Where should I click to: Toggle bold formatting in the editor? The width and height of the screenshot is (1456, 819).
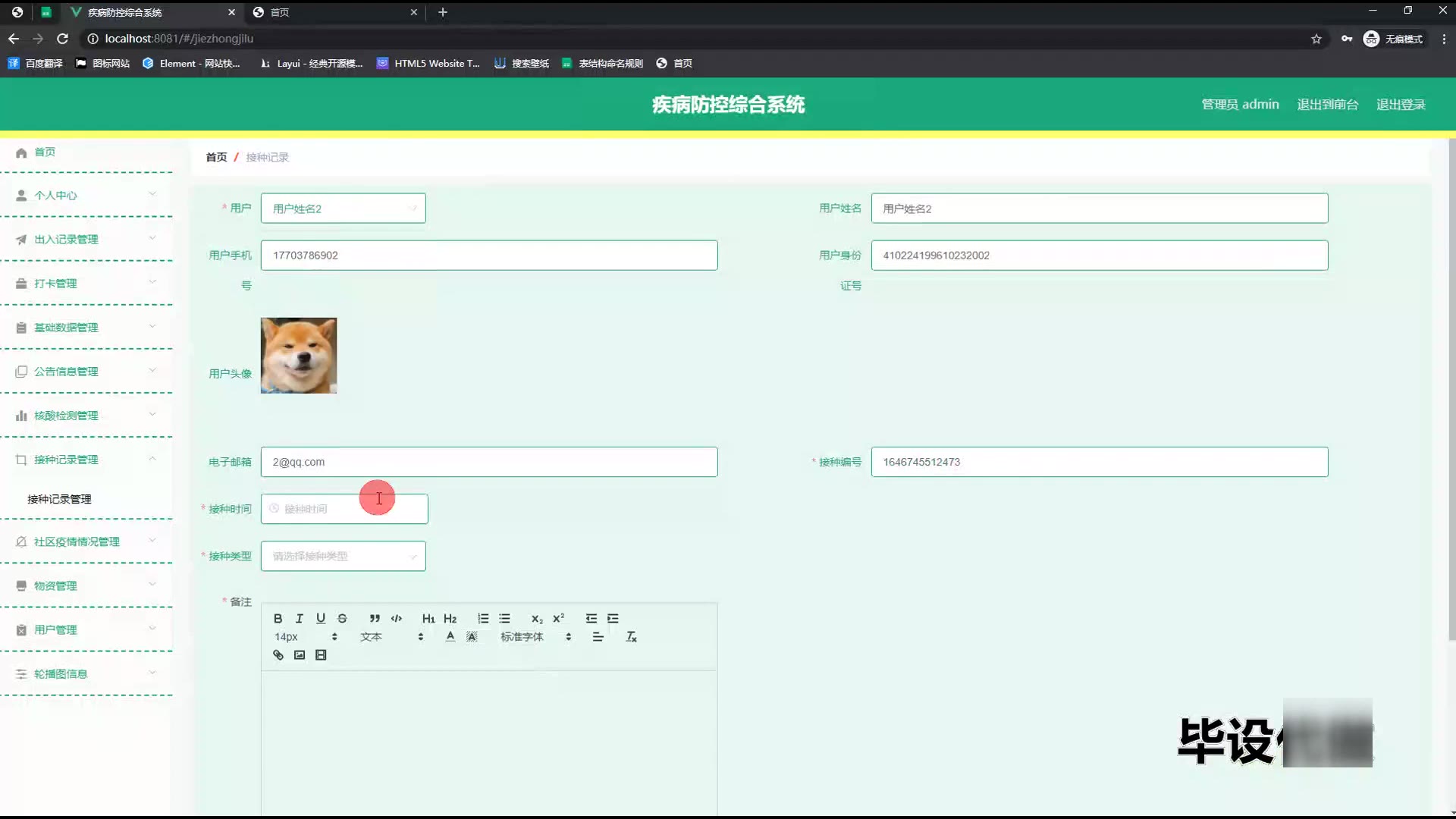[278, 619]
